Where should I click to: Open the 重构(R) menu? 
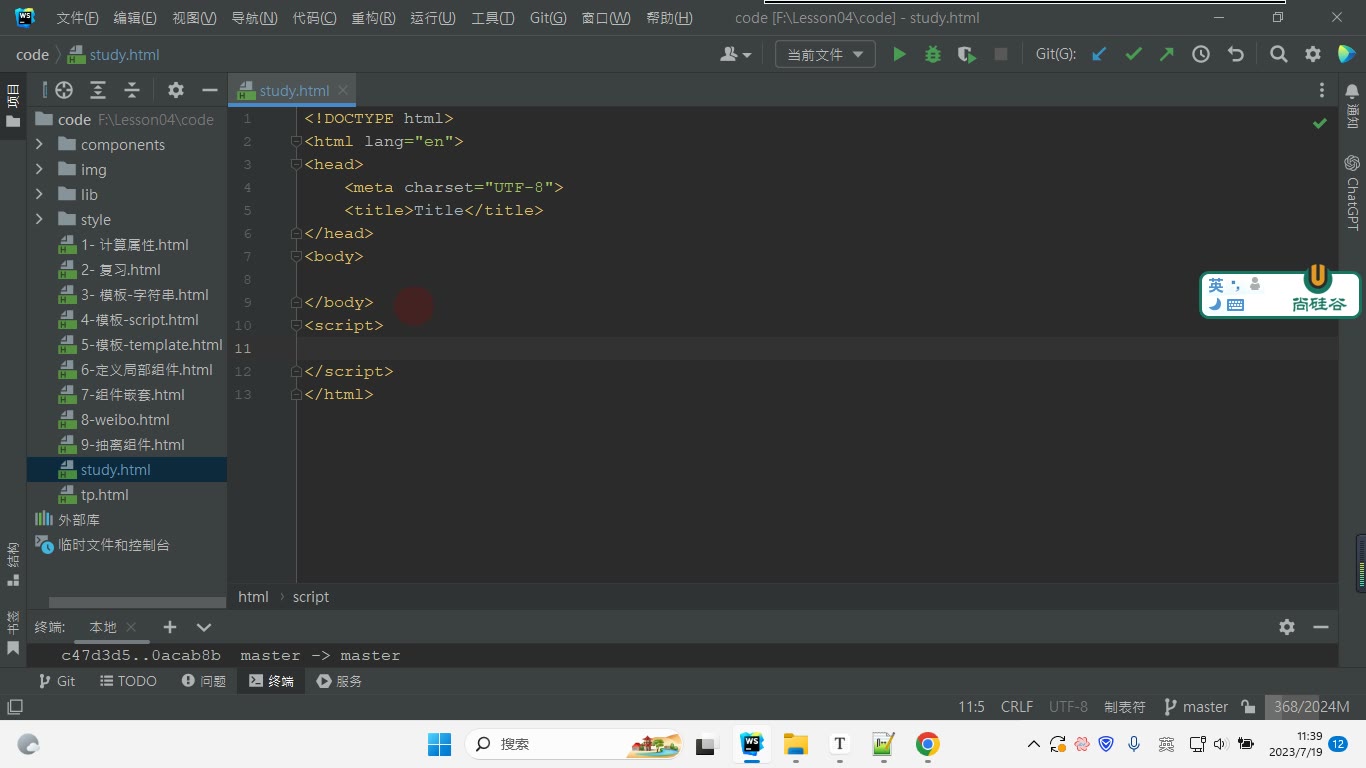coord(373,18)
